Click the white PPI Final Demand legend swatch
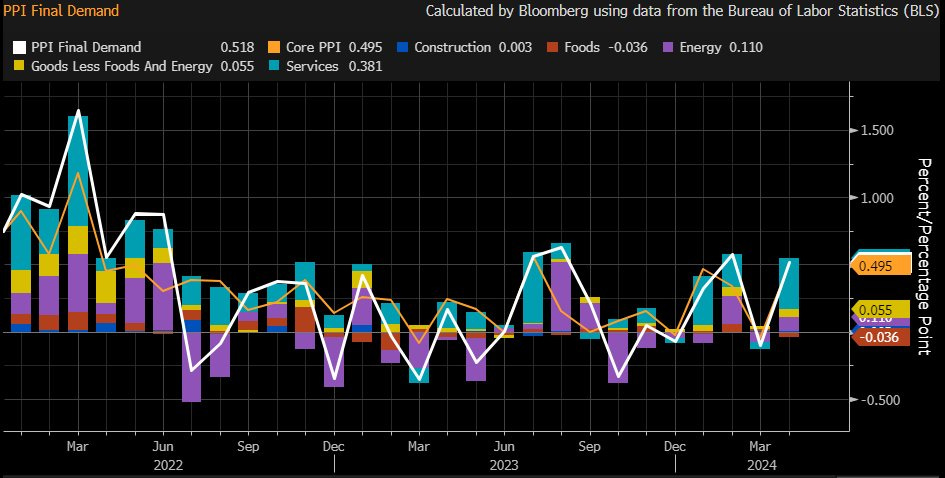945x478 pixels. [18, 47]
